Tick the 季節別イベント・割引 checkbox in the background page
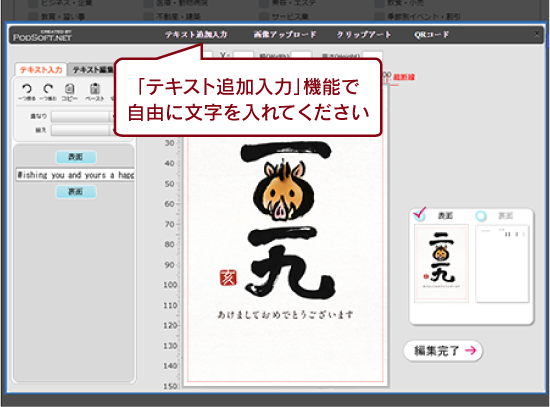550x407 pixels. pos(380,16)
